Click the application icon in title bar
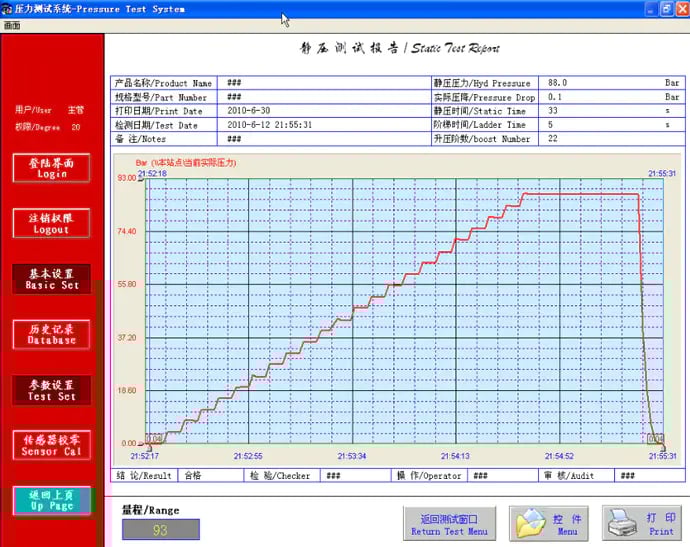 7,9
